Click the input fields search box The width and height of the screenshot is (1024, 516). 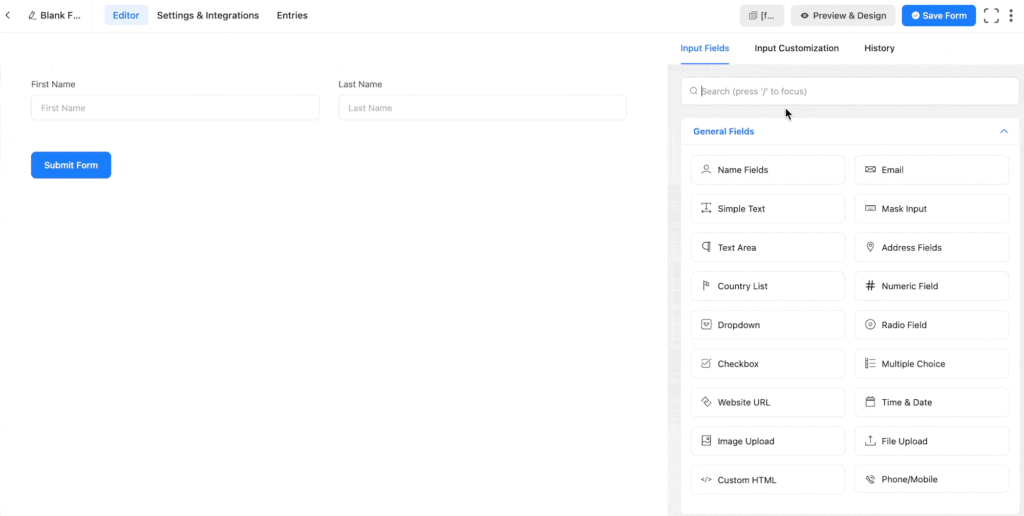[x=850, y=91]
